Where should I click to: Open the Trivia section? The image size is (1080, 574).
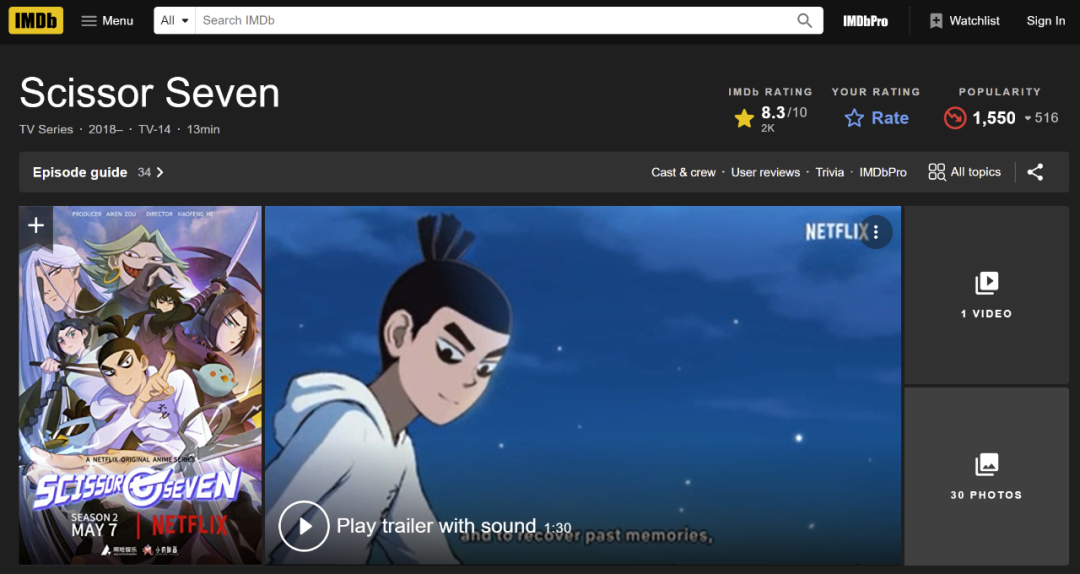(829, 172)
